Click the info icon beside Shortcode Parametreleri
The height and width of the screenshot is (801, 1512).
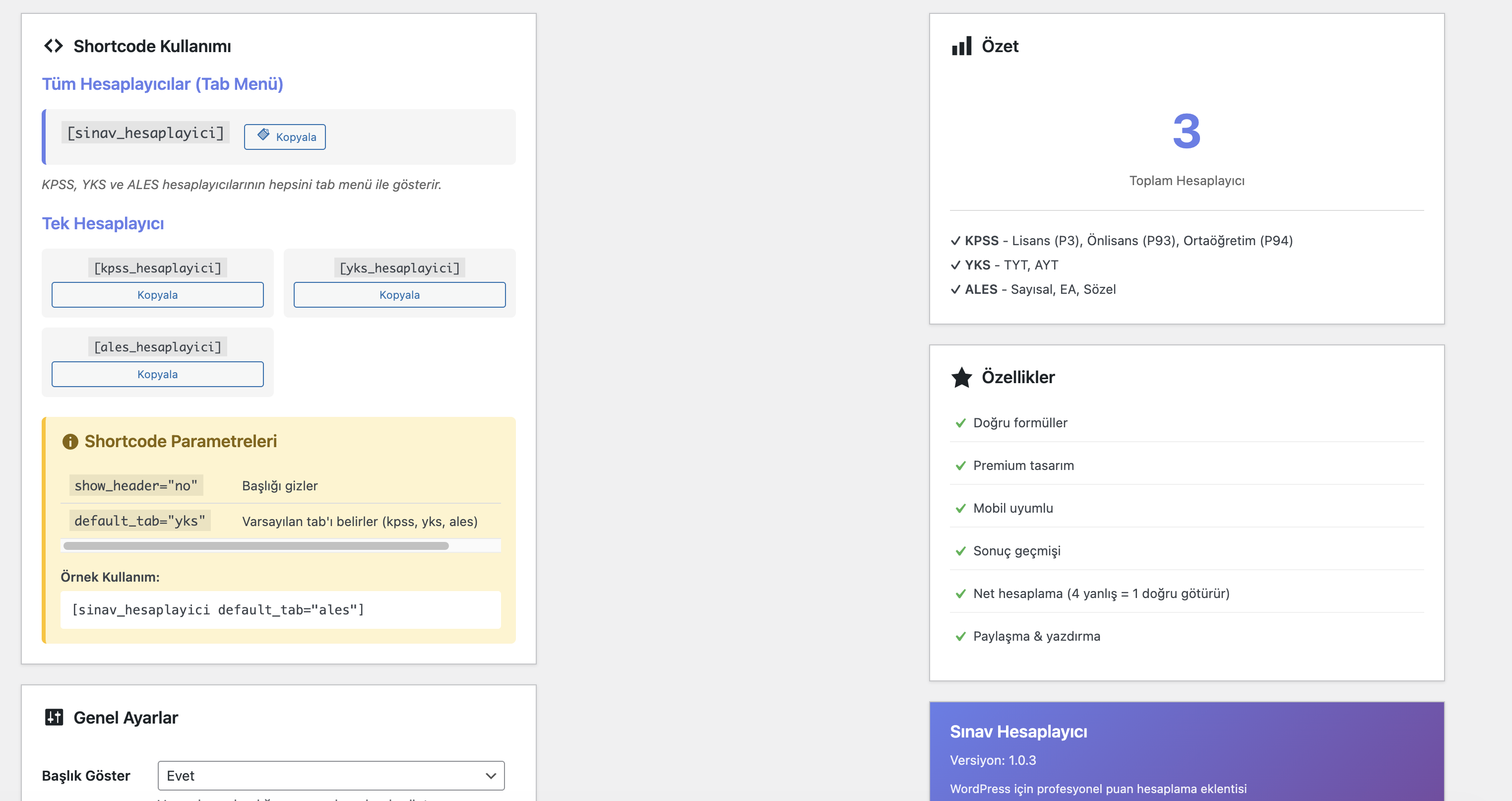pyautogui.click(x=70, y=442)
